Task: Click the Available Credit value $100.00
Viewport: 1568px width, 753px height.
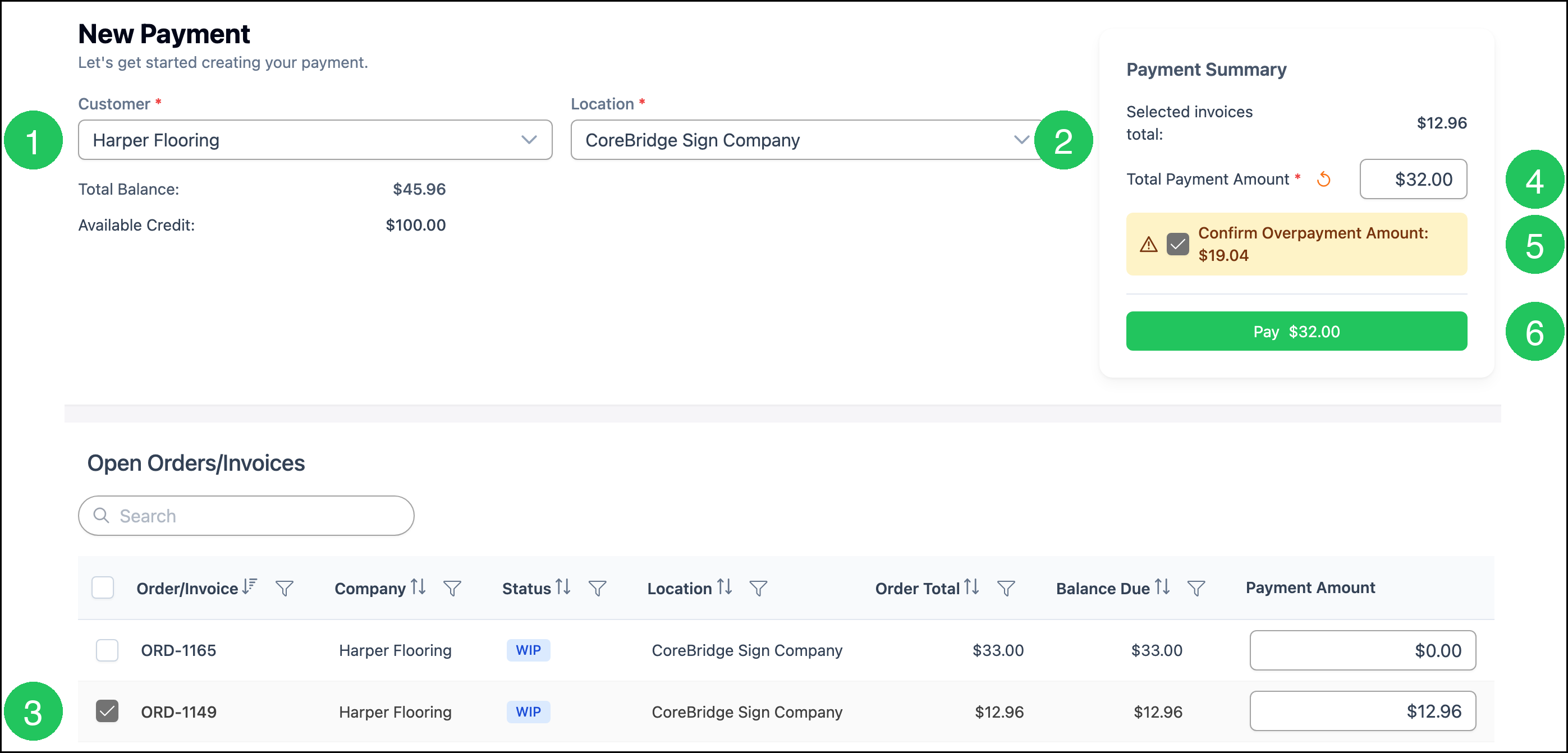Action: pos(416,225)
